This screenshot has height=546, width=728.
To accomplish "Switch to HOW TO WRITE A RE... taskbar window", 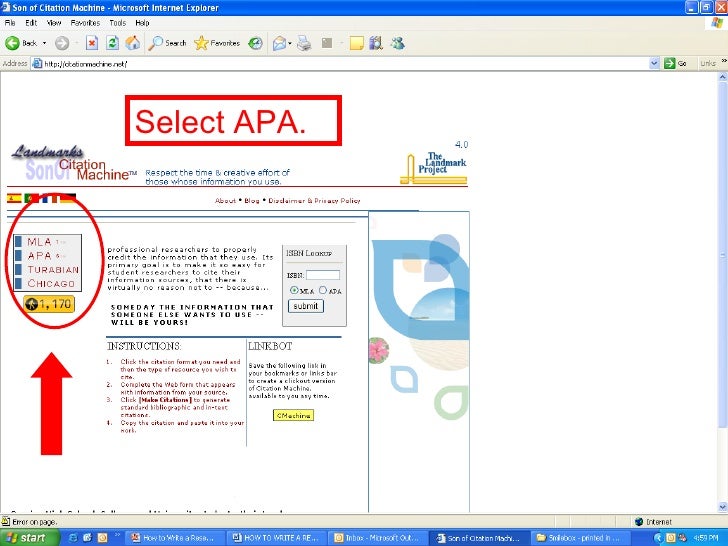I will point(276,538).
